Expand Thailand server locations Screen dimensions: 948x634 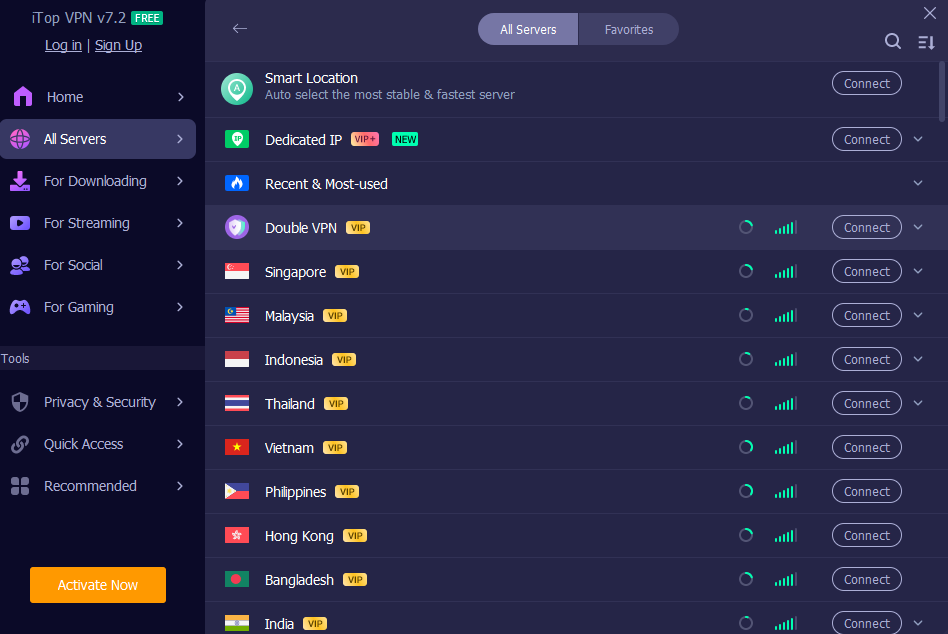coord(918,403)
